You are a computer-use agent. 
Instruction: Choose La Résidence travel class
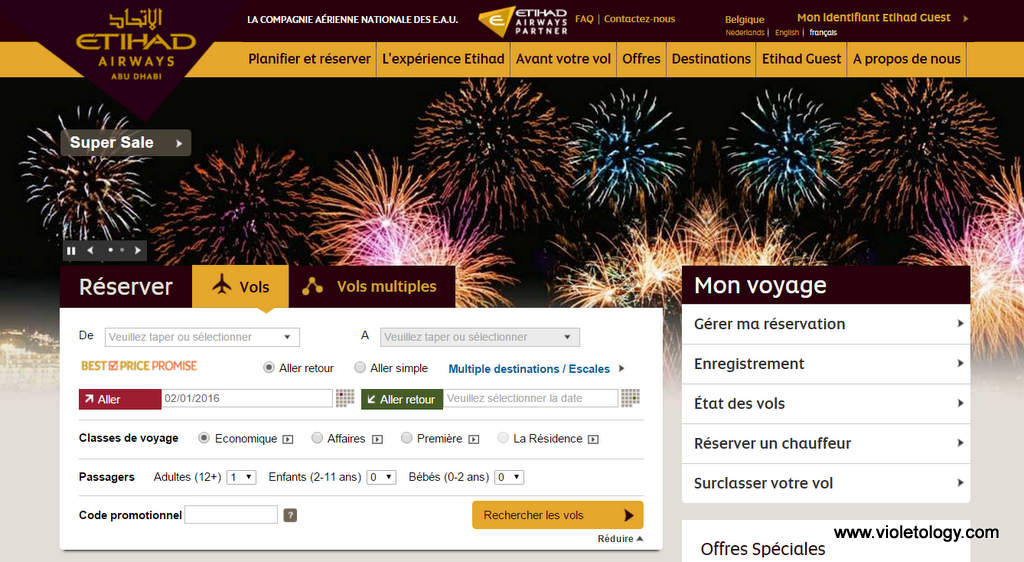coord(503,438)
